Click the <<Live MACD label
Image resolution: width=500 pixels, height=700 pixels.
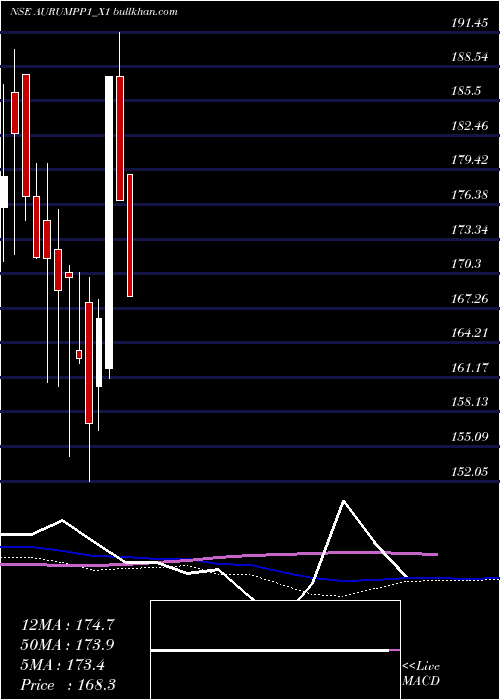(x=421, y=674)
